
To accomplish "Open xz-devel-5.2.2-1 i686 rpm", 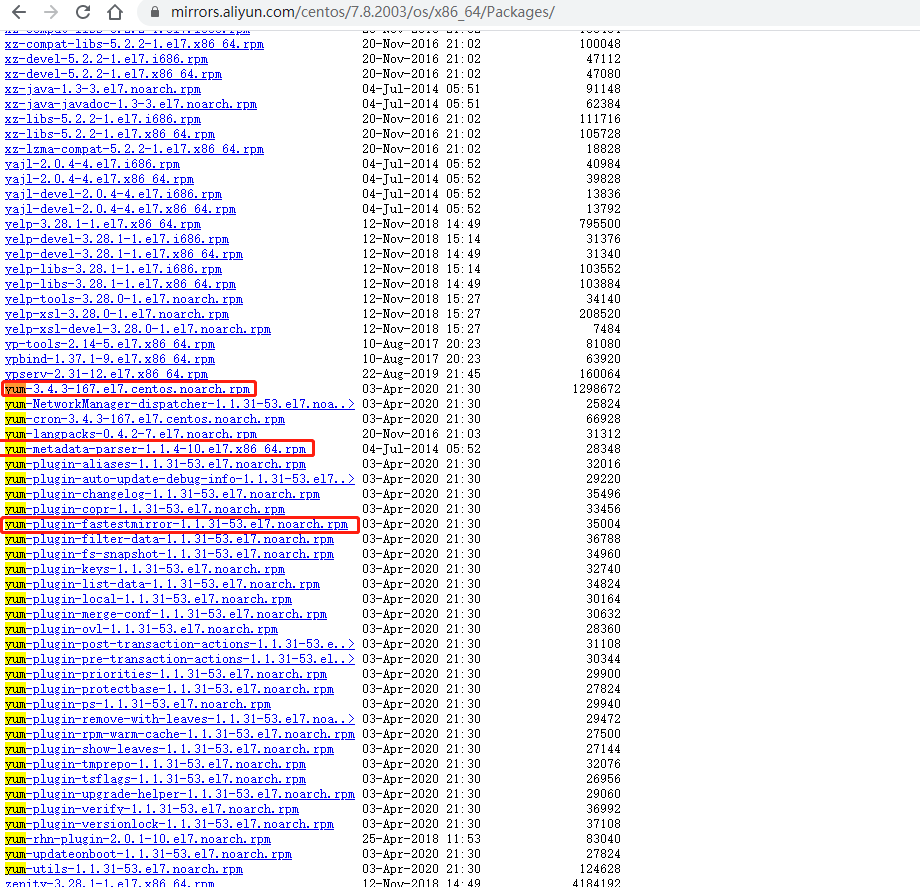I will click(x=106, y=59).
